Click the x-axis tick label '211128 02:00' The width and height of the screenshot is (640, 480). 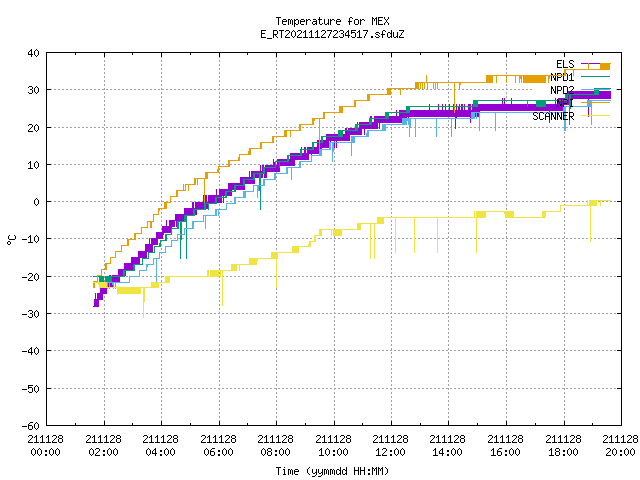(x=104, y=445)
